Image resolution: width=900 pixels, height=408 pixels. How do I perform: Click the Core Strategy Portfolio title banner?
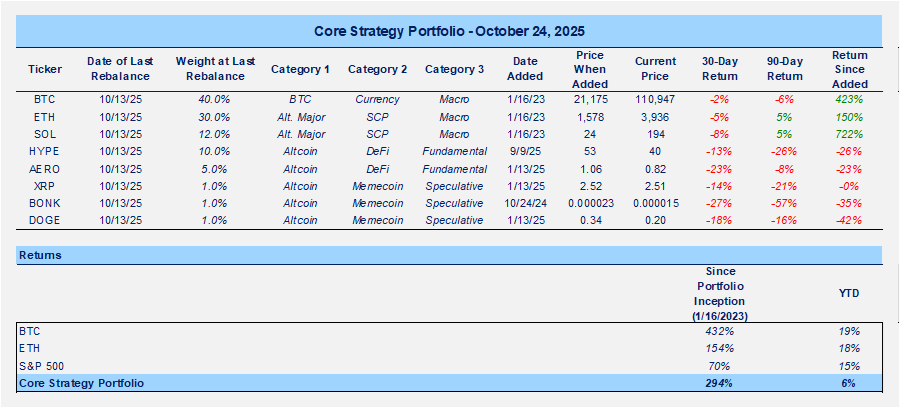449,31
